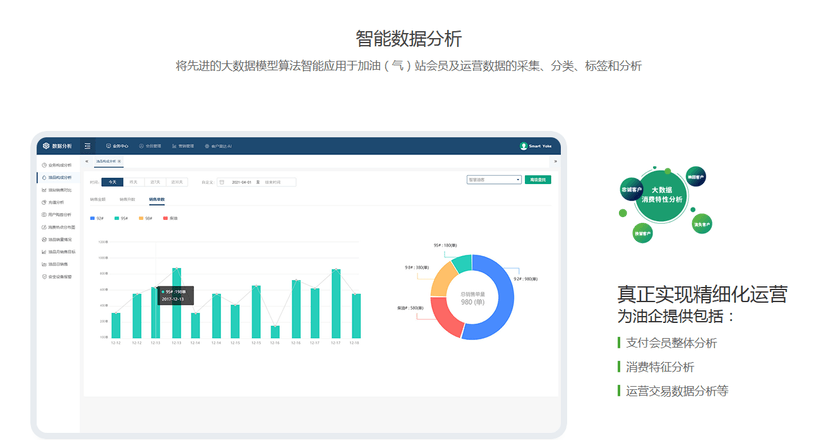The height and width of the screenshot is (440, 828).
Task: Choose the 近30天 time filter button
Action: (176, 182)
